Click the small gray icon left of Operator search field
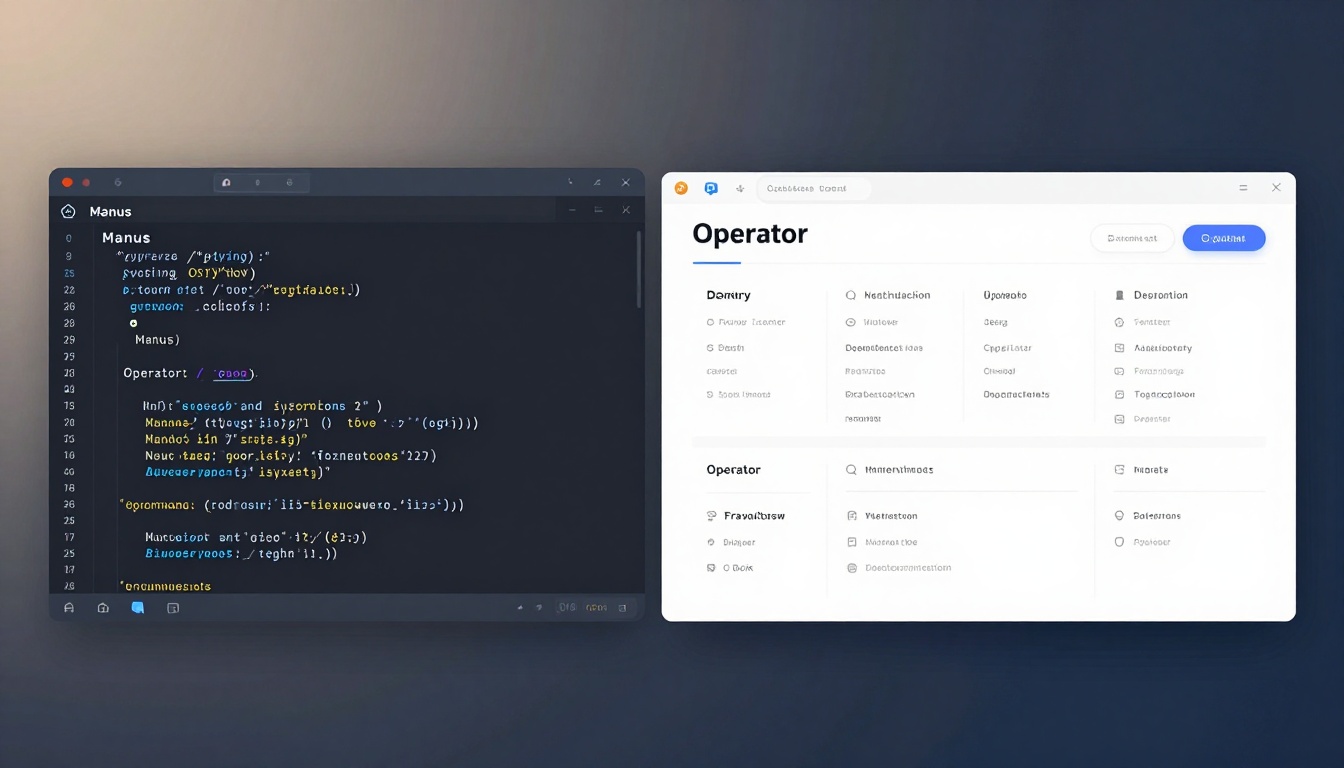 point(740,188)
